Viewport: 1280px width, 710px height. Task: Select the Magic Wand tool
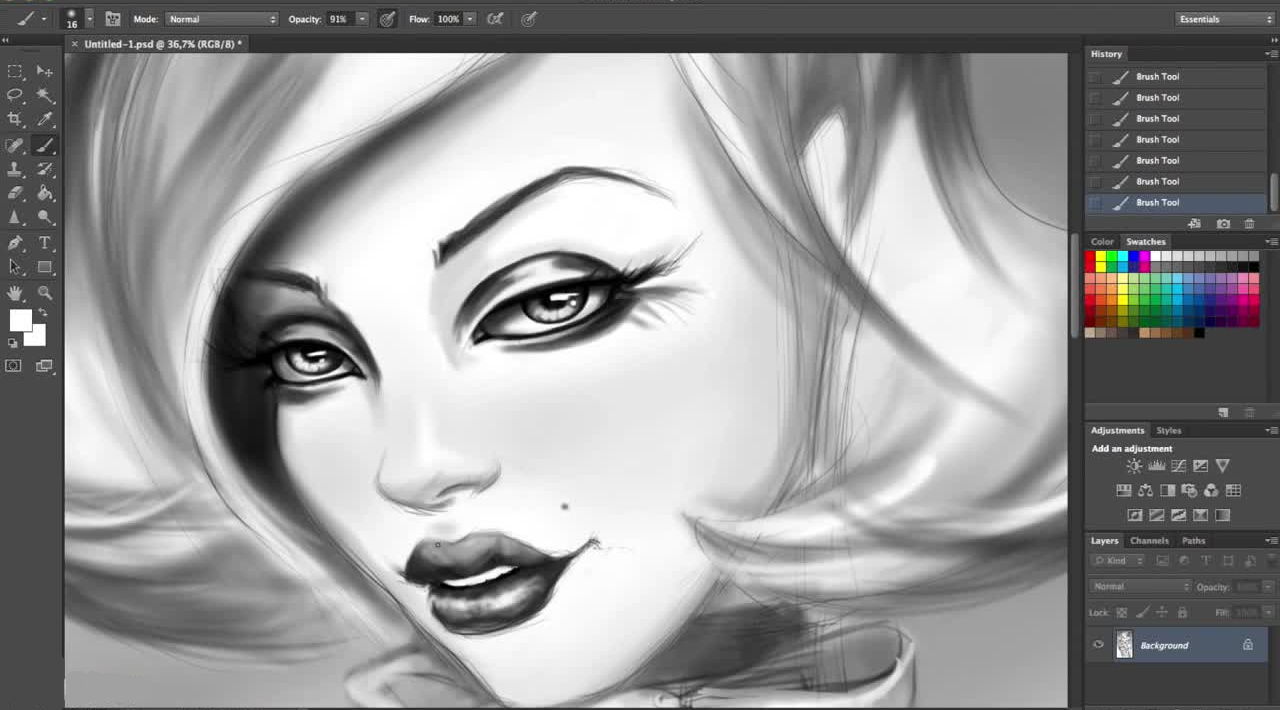45,96
